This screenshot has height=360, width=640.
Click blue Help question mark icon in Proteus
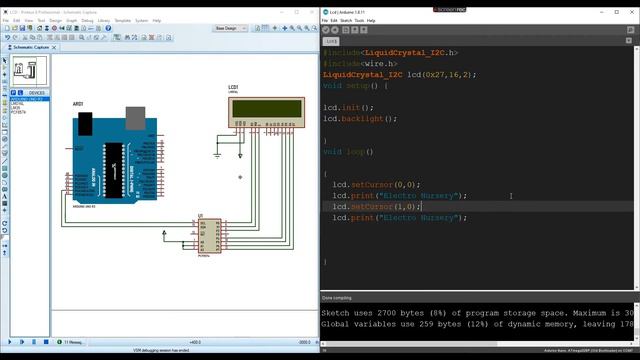coord(108,28)
